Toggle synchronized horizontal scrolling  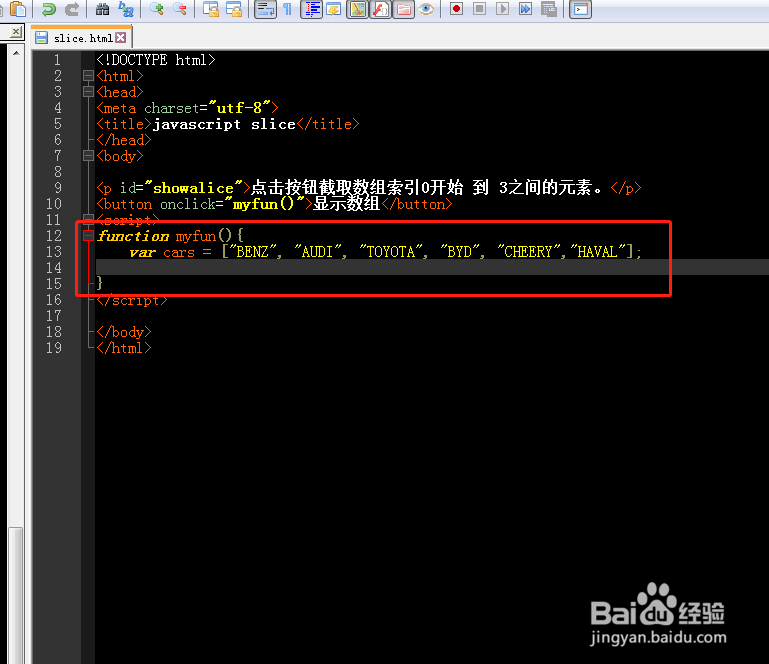[x=234, y=9]
